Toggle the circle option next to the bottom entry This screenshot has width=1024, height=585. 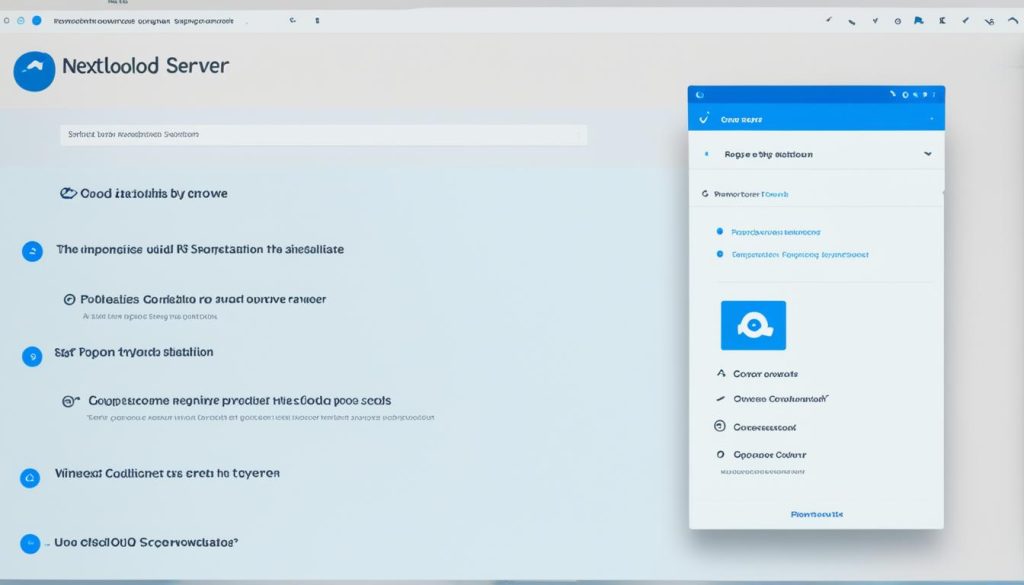(719, 453)
